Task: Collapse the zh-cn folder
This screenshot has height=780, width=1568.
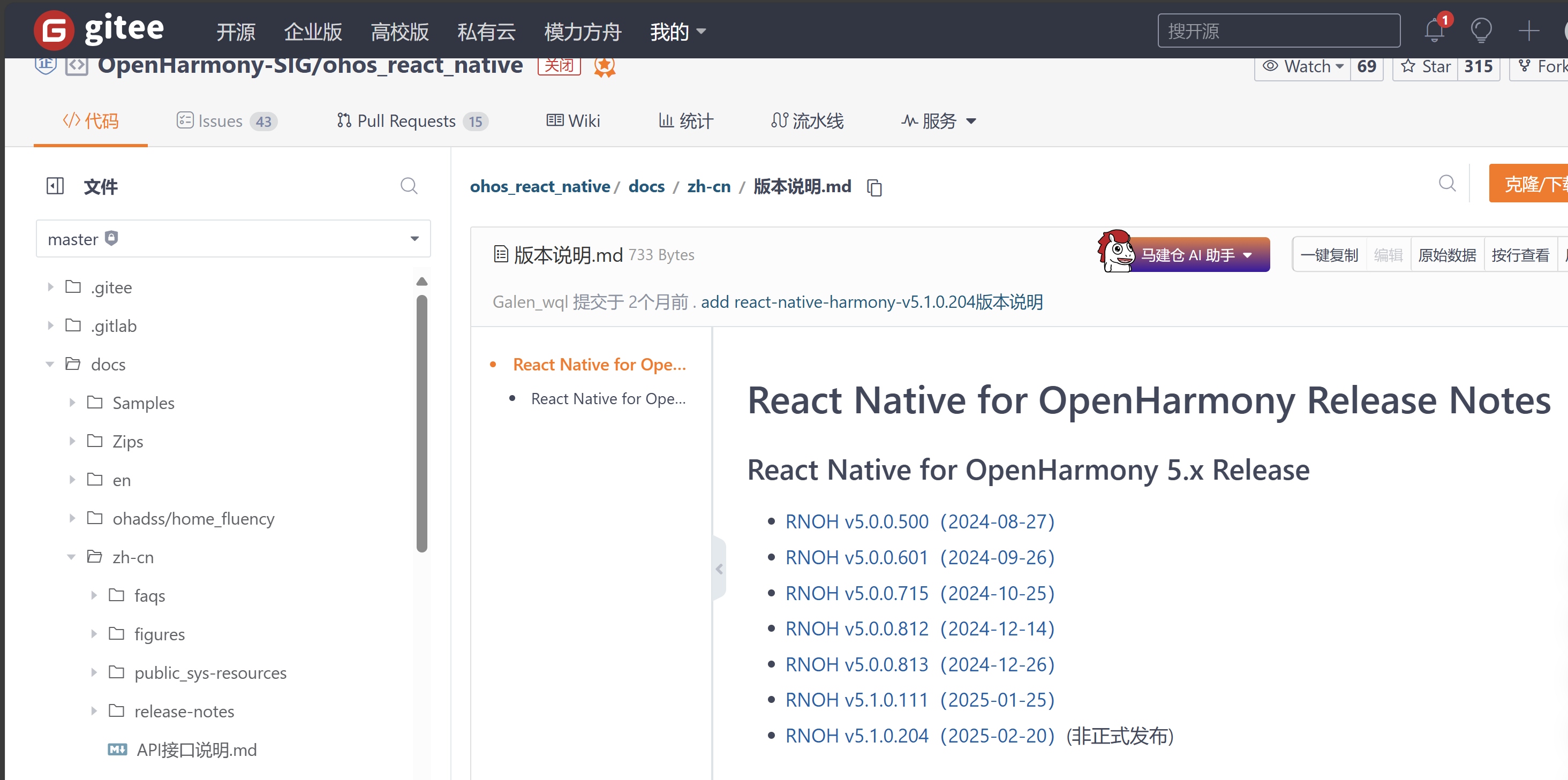Action: click(71, 557)
